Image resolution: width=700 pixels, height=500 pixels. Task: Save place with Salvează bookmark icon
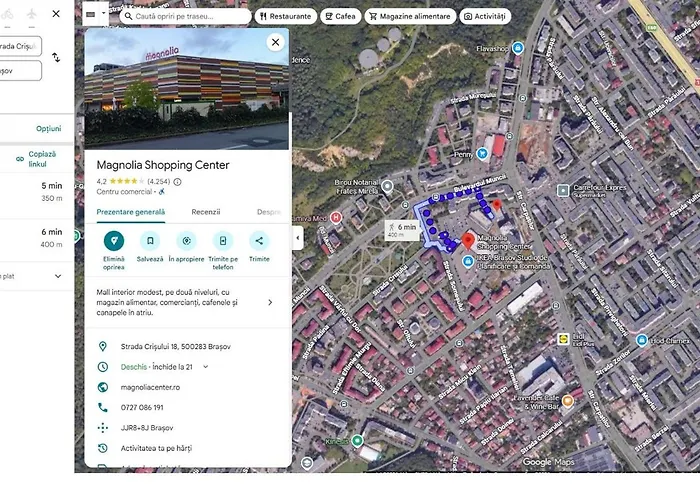[150, 241]
